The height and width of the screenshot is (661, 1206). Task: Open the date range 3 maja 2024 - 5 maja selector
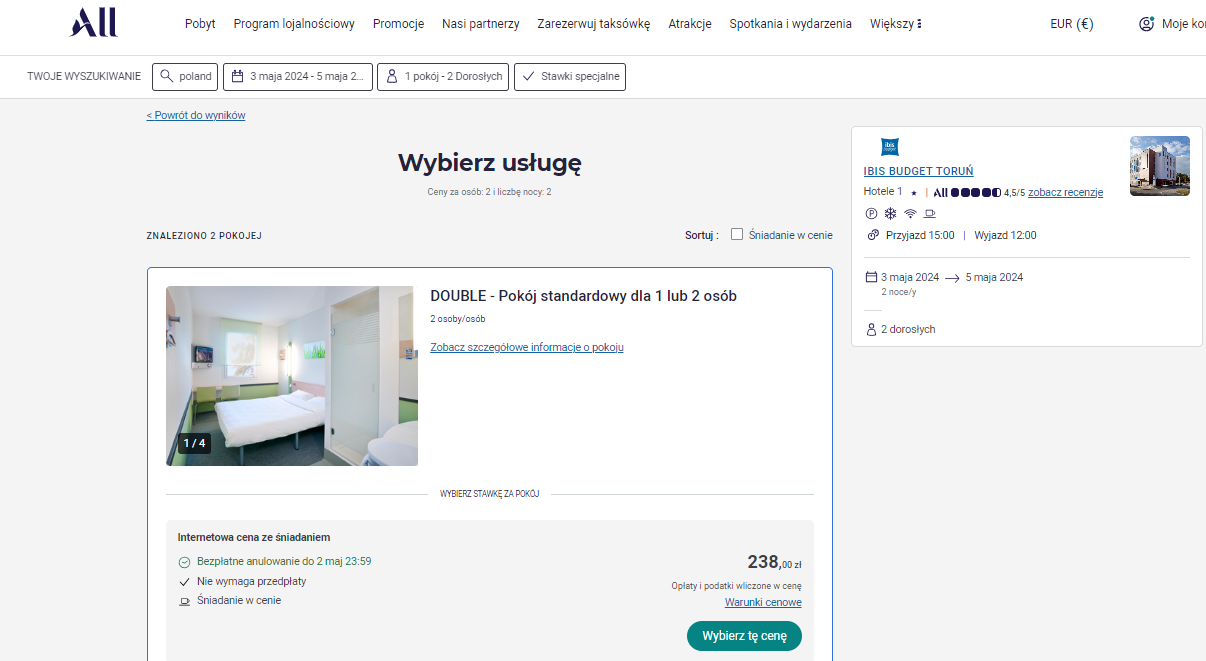click(298, 77)
